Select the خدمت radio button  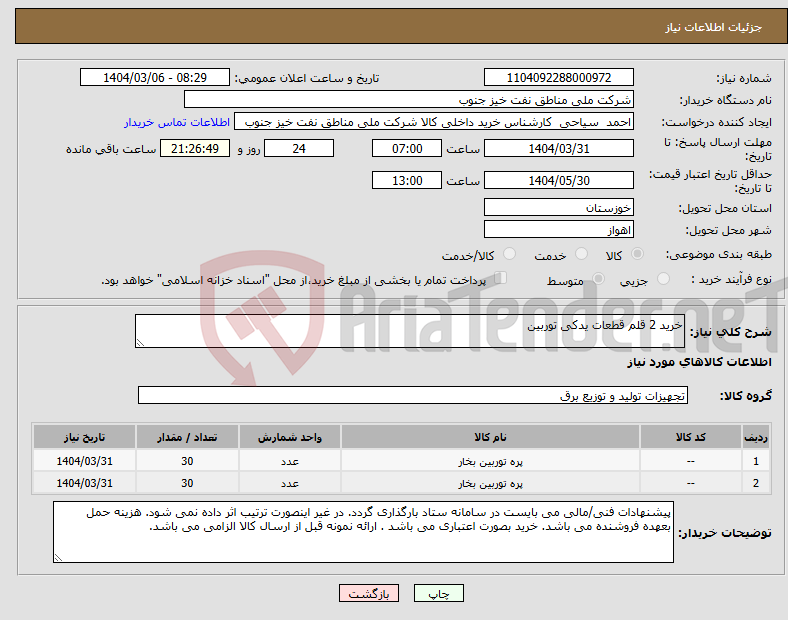point(581,254)
